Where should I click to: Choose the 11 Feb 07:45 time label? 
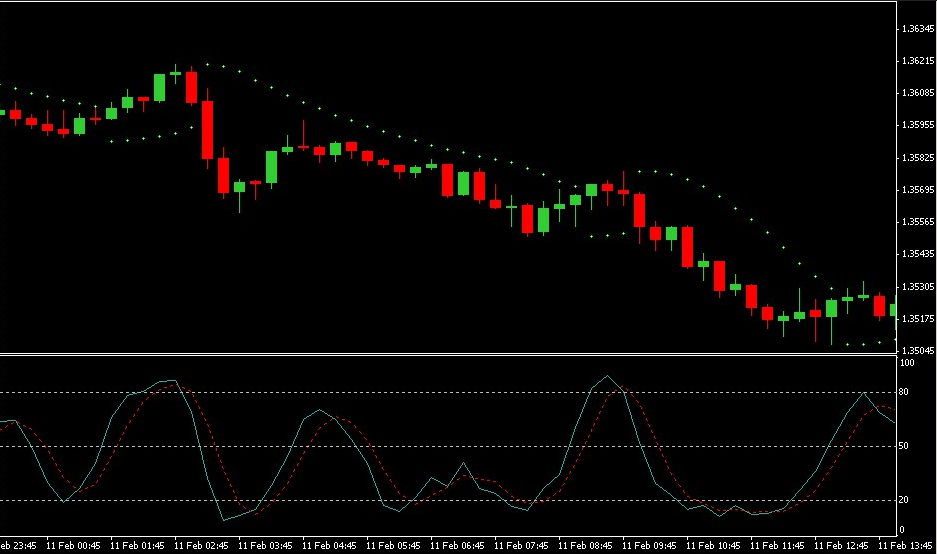[520, 546]
